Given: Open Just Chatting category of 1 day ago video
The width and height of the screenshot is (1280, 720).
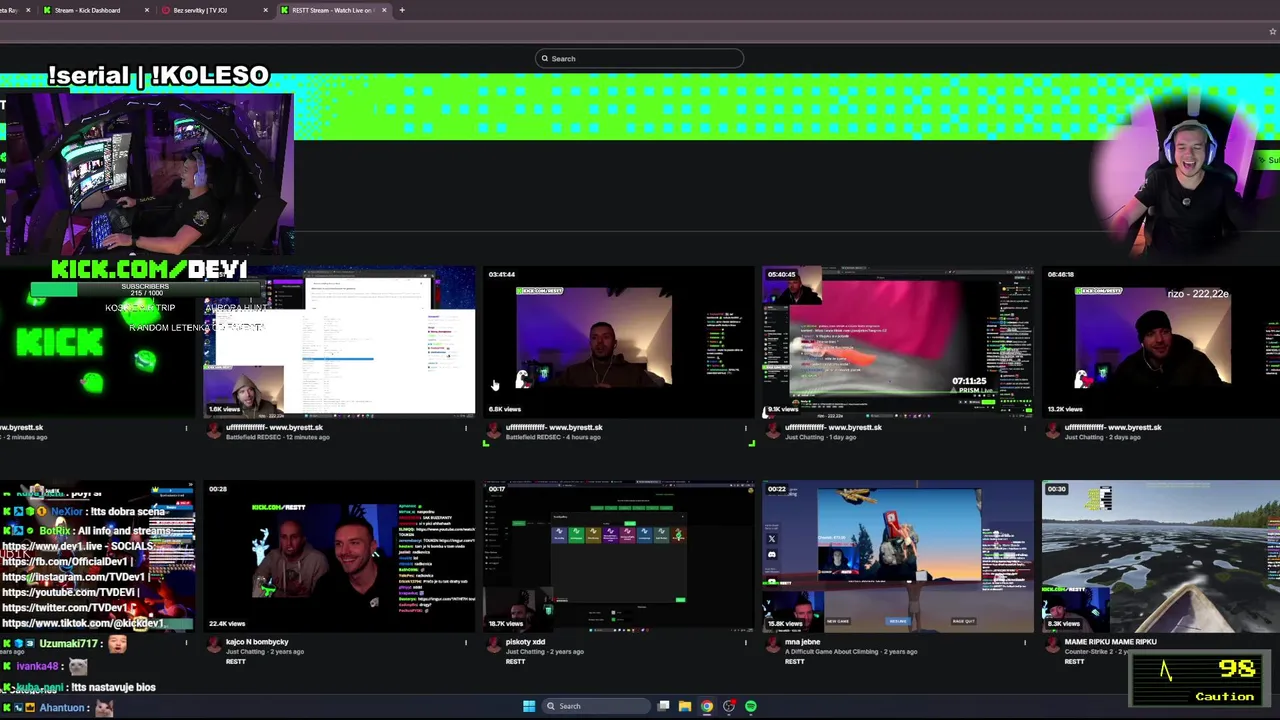Looking at the screenshot, I should pyautogui.click(x=806, y=437).
